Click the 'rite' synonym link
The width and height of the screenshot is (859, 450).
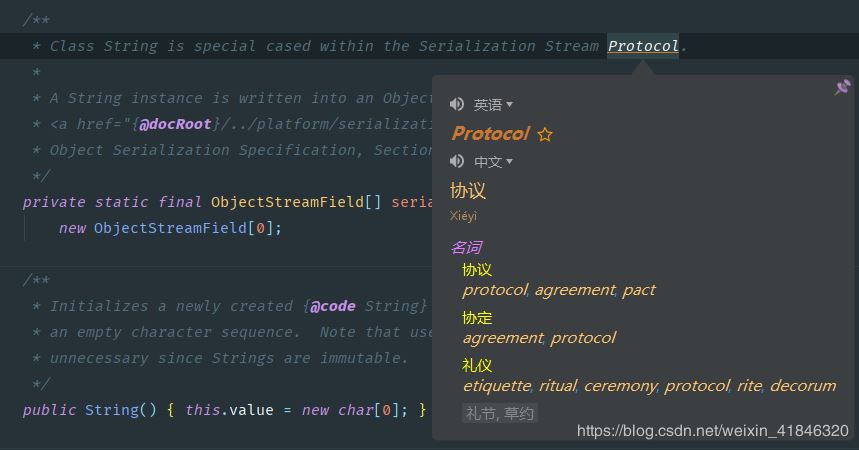pos(749,386)
